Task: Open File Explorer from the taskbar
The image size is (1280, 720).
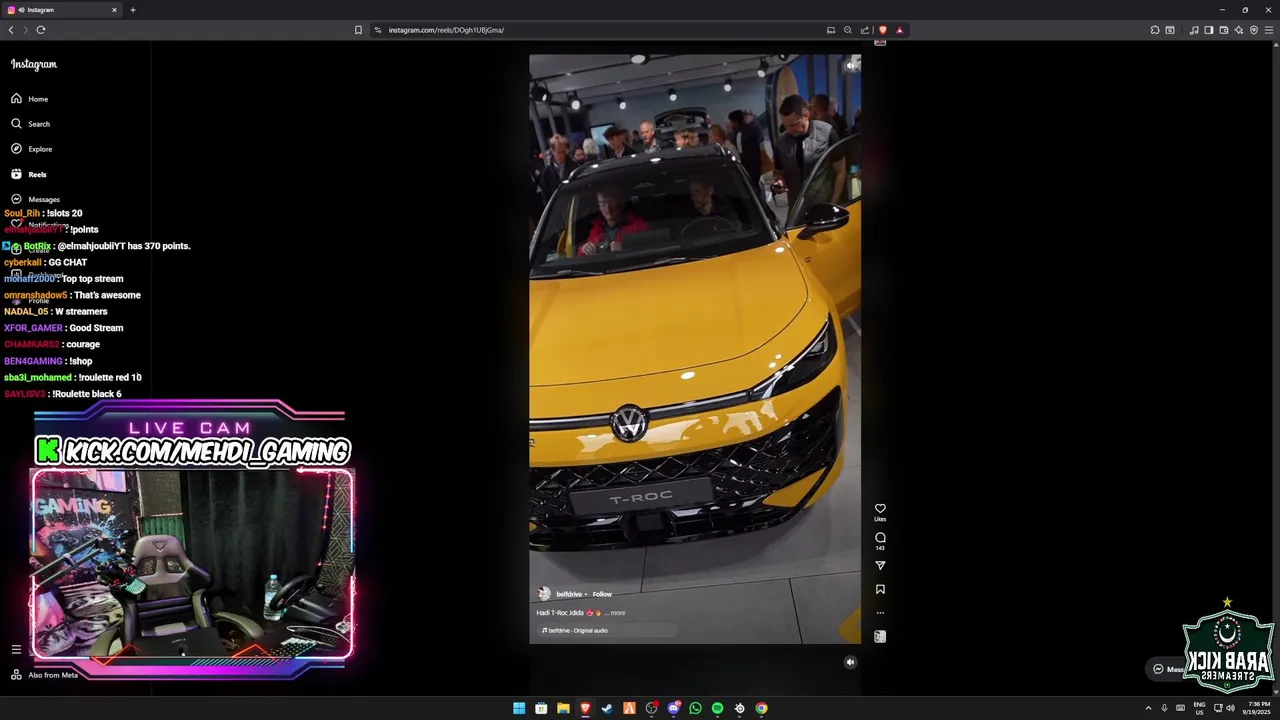Action: coord(563,708)
